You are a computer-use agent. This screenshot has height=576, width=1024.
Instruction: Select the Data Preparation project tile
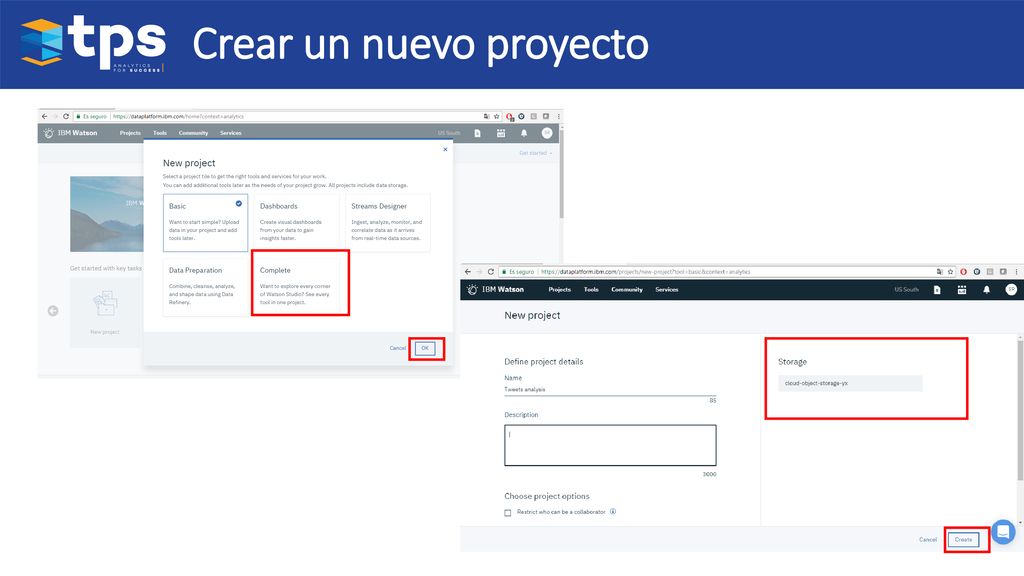coord(205,285)
